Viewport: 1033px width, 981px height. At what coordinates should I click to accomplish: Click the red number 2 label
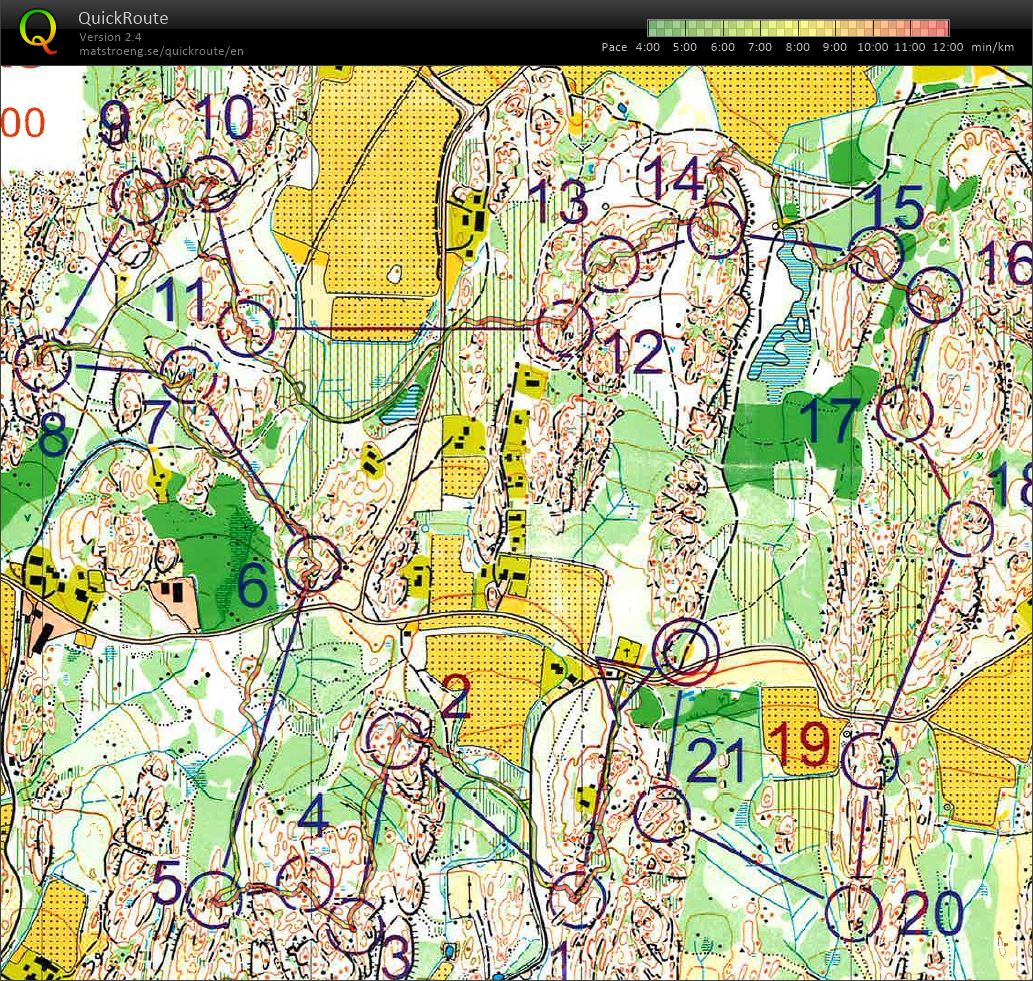pos(457,697)
